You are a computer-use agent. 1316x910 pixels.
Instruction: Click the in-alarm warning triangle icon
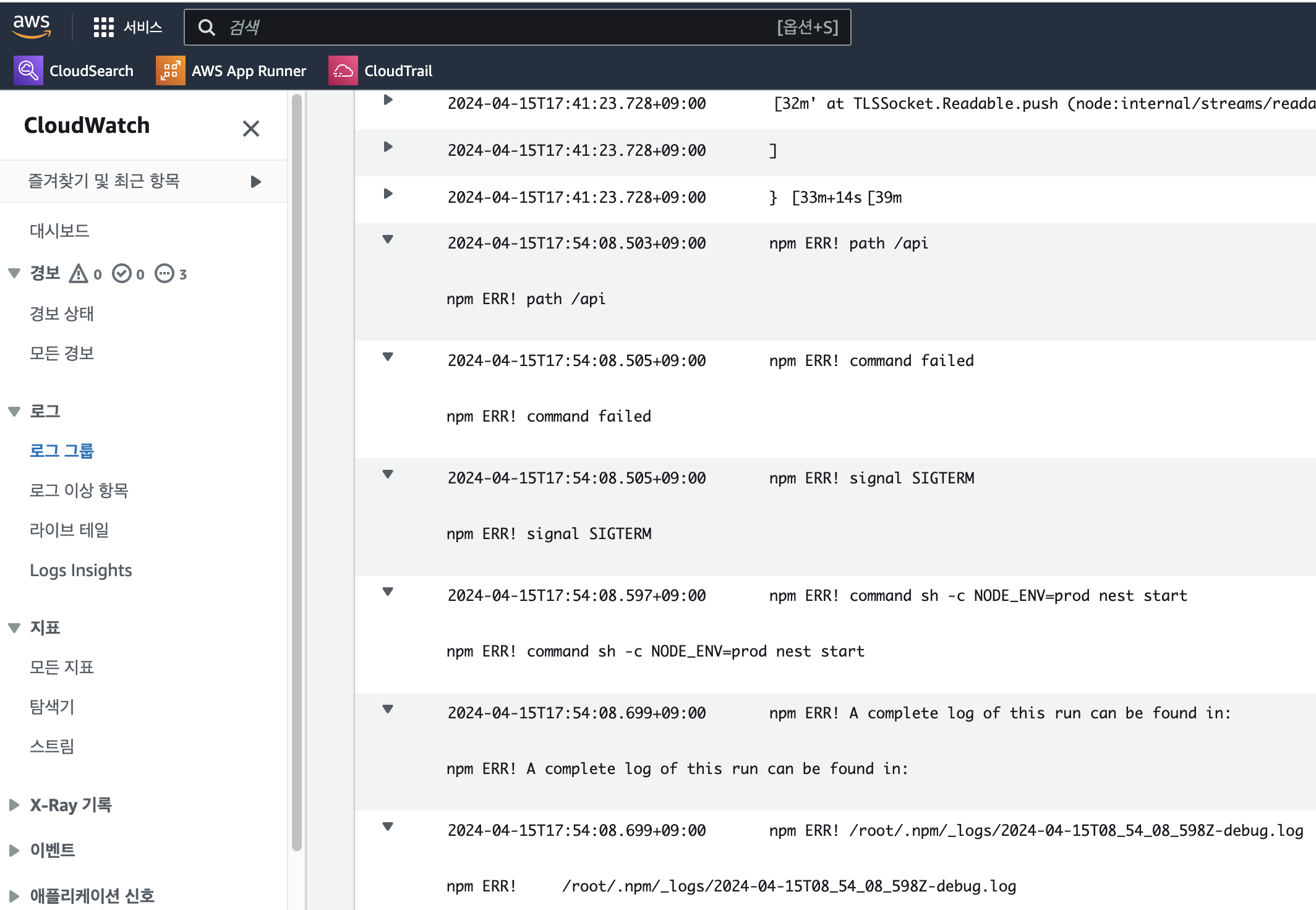pyautogui.click(x=79, y=273)
